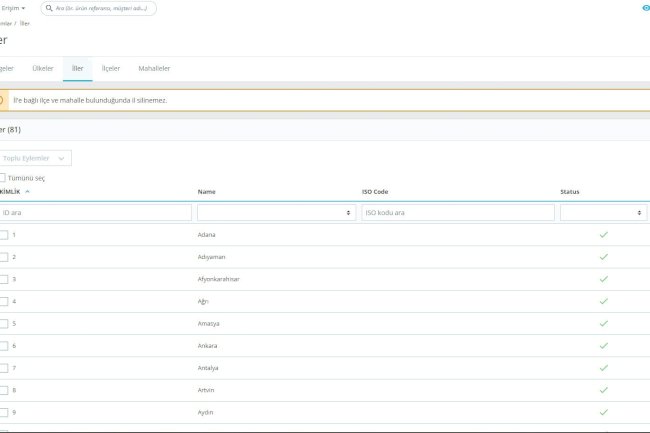Select the checkbox for row 4 Ağrı
650x433 pixels.
click(x=3, y=301)
